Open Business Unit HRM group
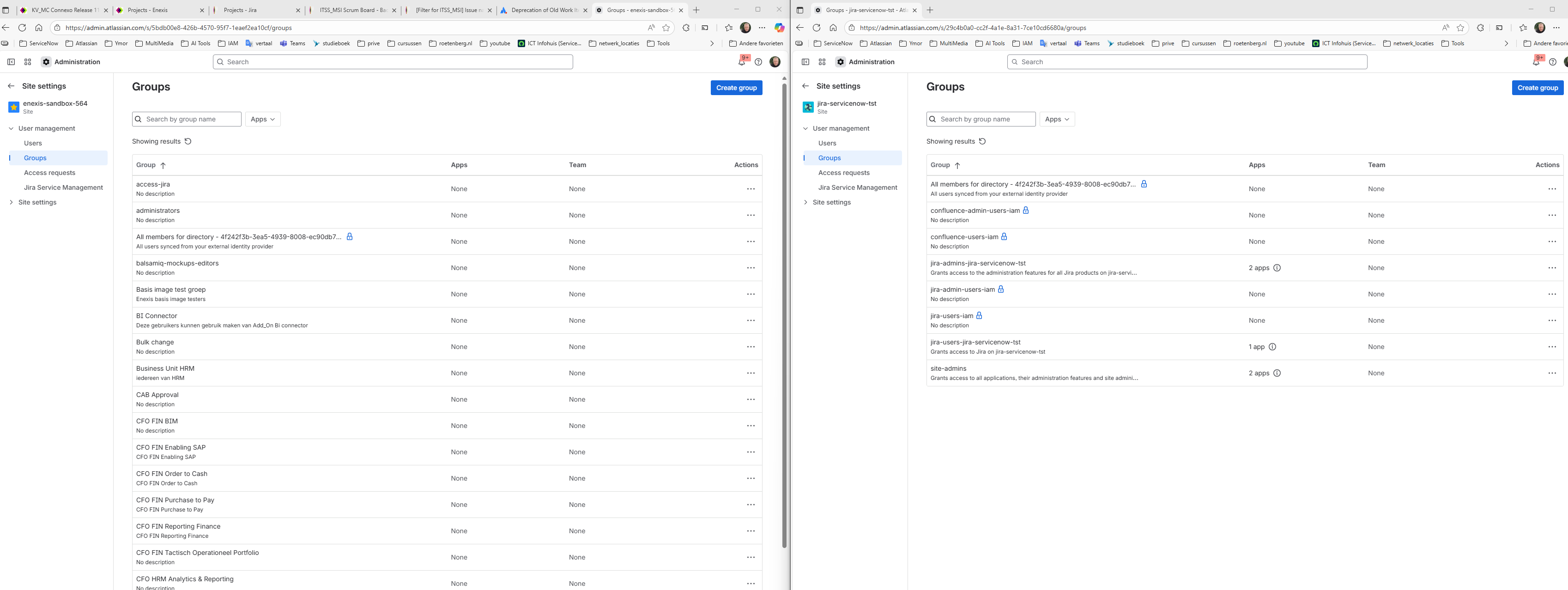The width and height of the screenshot is (1568, 590). [165, 368]
